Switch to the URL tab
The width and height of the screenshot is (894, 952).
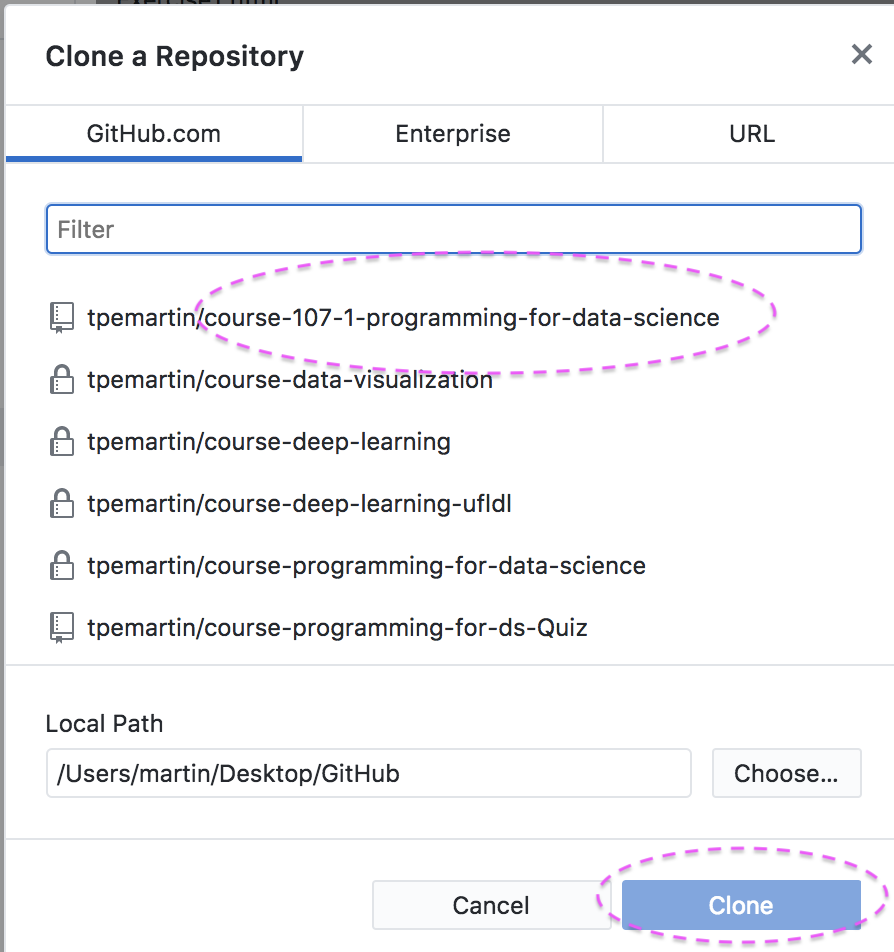pos(752,134)
